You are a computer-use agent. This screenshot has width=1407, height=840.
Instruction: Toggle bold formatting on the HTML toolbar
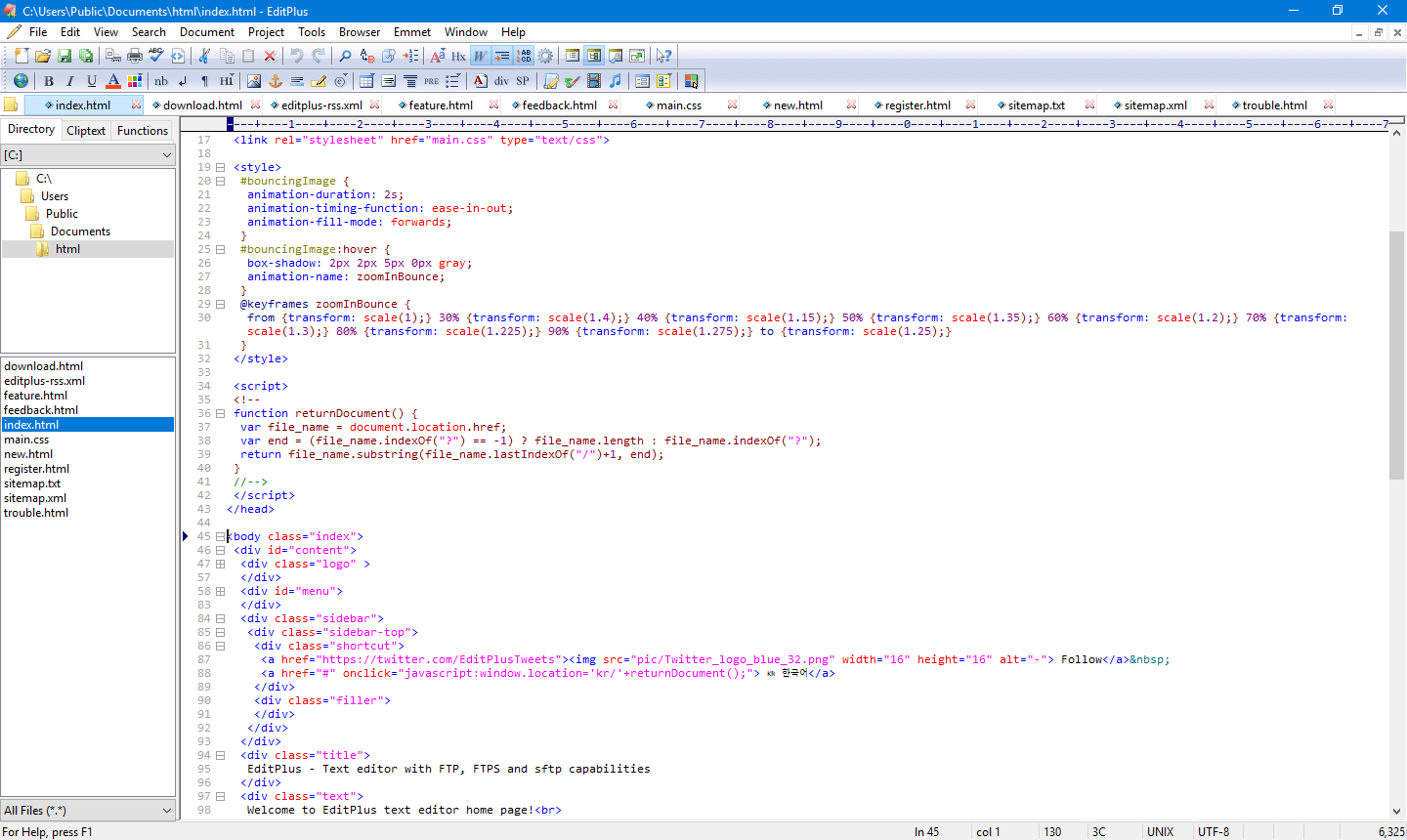click(48, 80)
